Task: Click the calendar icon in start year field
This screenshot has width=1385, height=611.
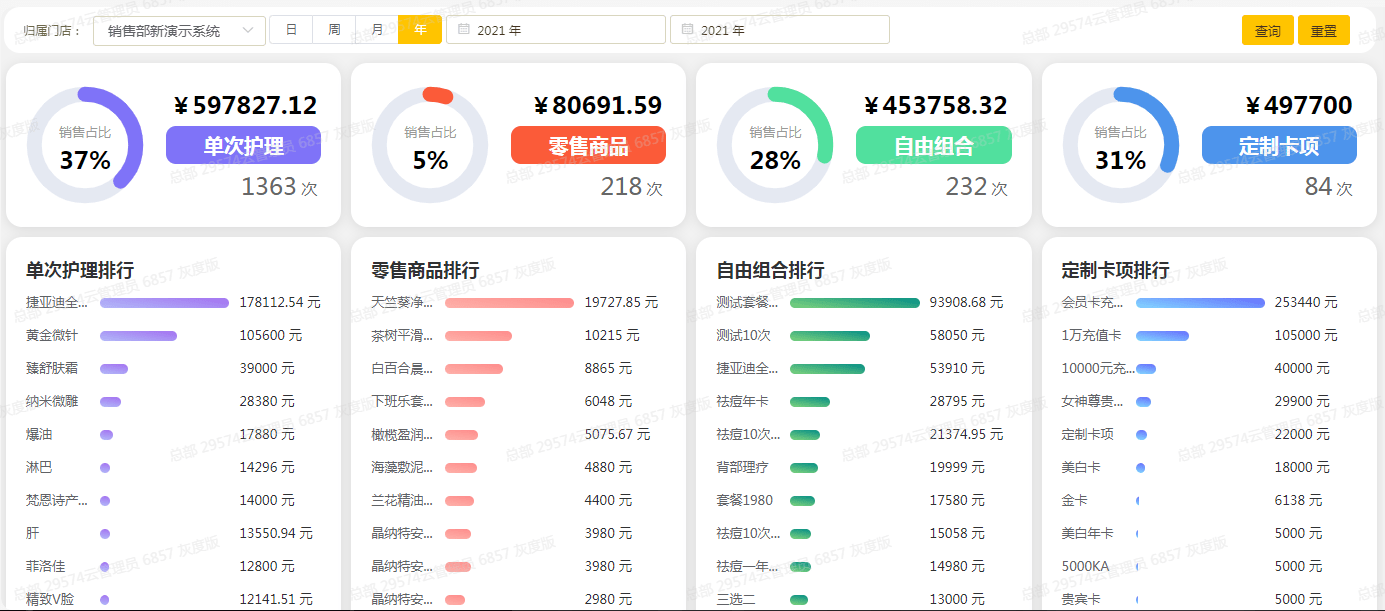Action: pyautogui.click(x=463, y=30)
